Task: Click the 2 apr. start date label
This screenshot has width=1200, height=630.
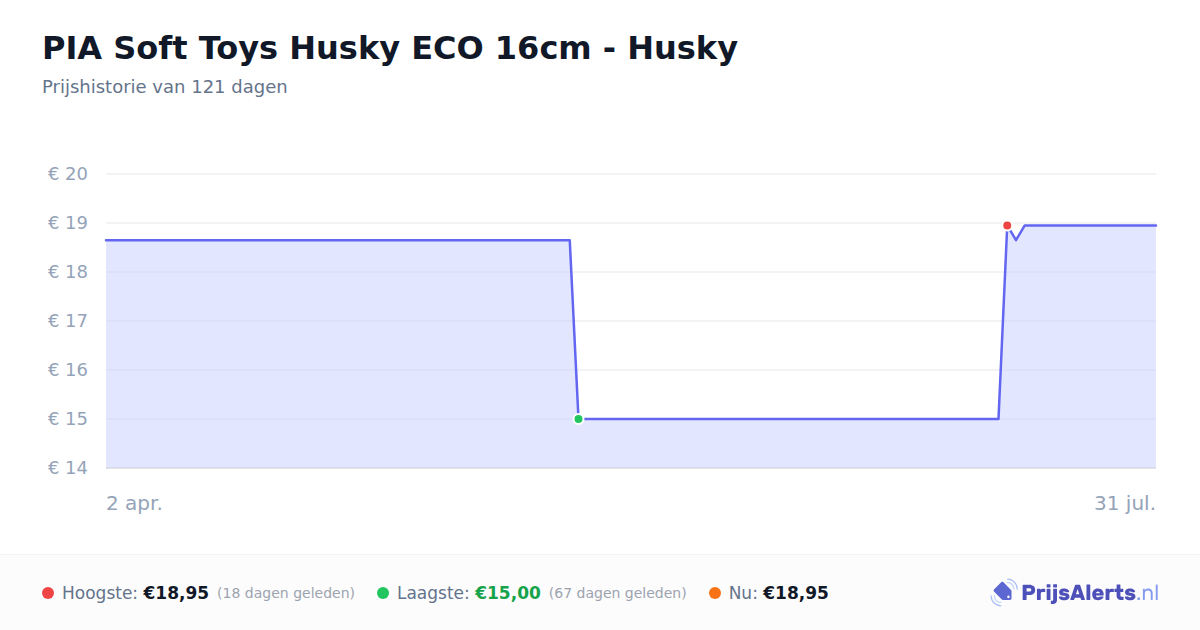Action: click(x=134, y=504)
